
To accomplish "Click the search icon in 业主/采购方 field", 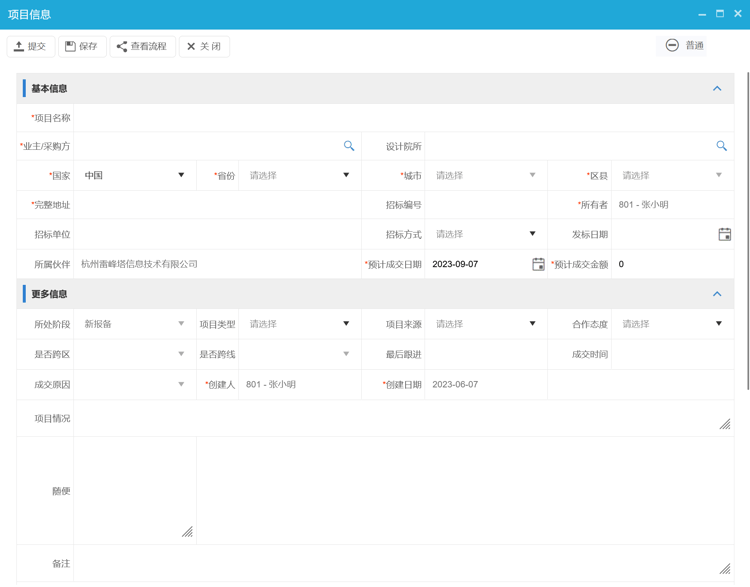I will (x=349, y=146).
